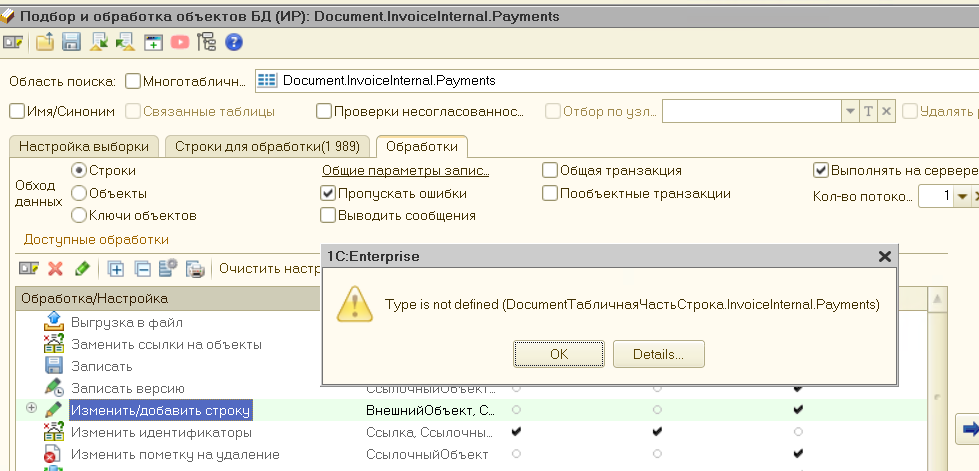Uncheck Пропускать ошибки checkbox
The height and width of the screenshot is (471, 979).
328,193
